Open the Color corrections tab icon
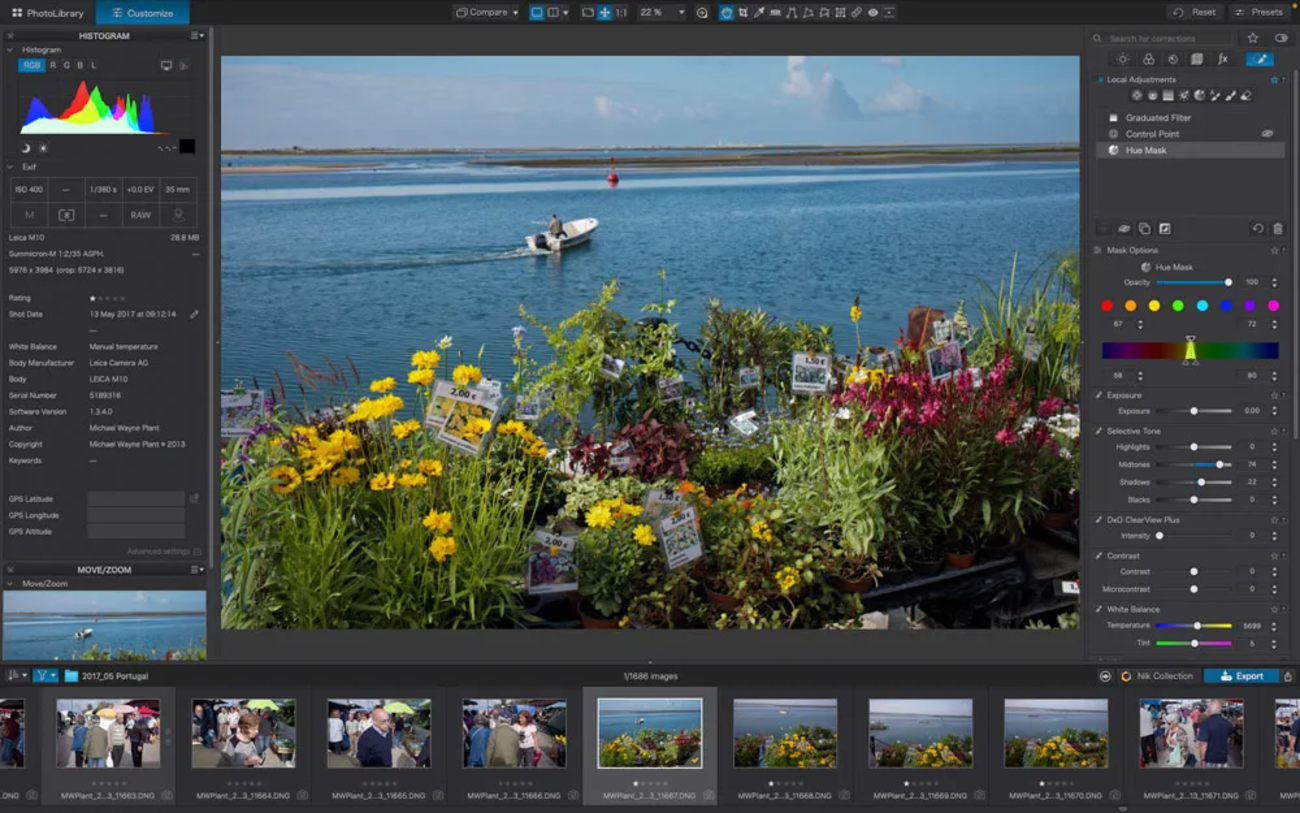 (x=1148, y=59)
